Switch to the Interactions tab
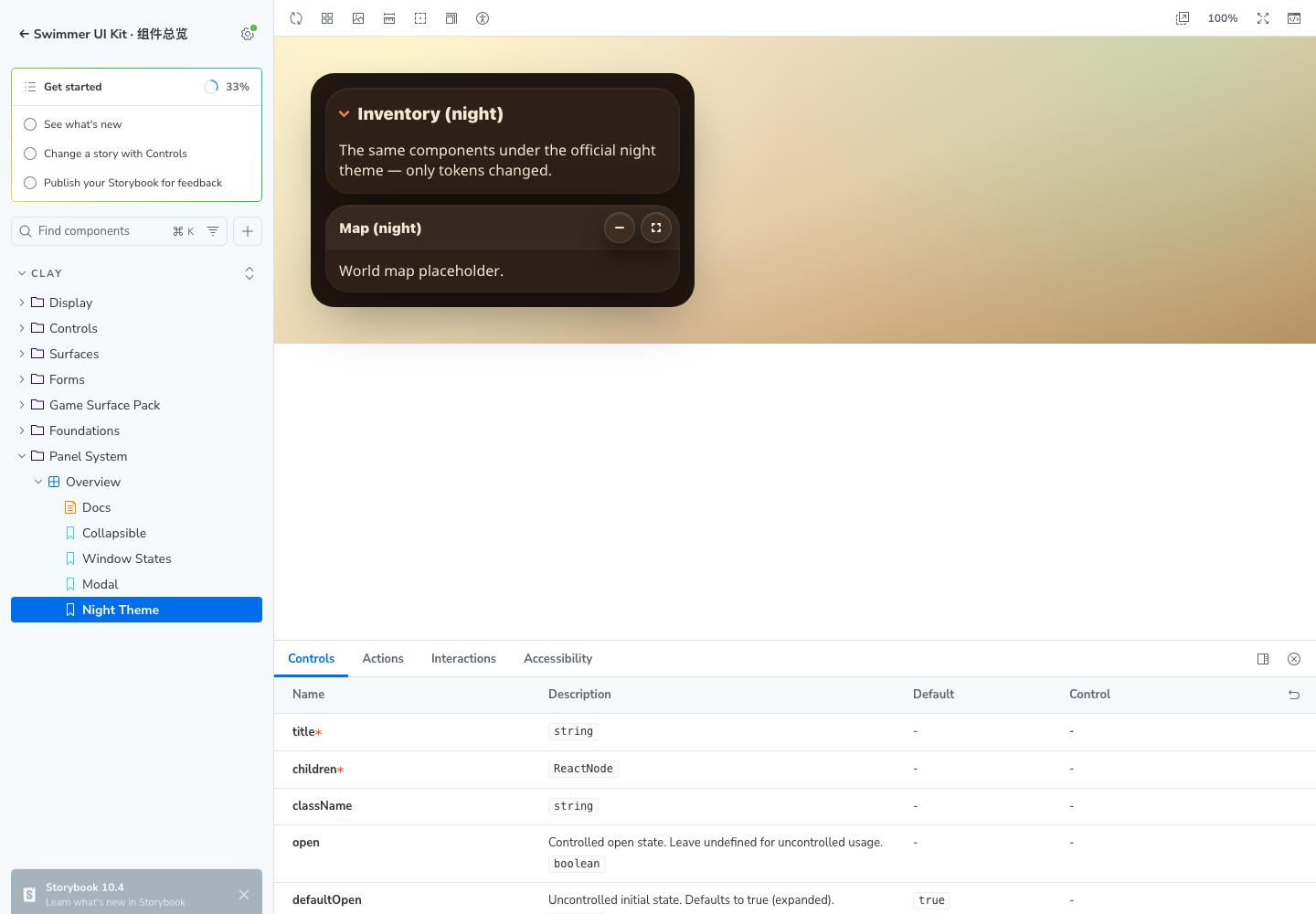This screenshot has width=1316, height=914. coord(463,659)
